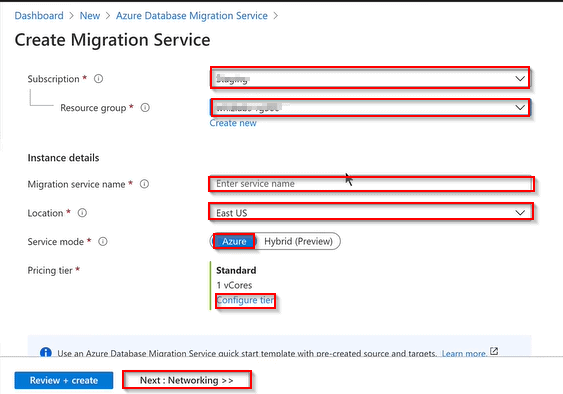Screen dimensions: 563x394
Task: Open the Location dropdown showing East US
Action: [x=371, y=212]
